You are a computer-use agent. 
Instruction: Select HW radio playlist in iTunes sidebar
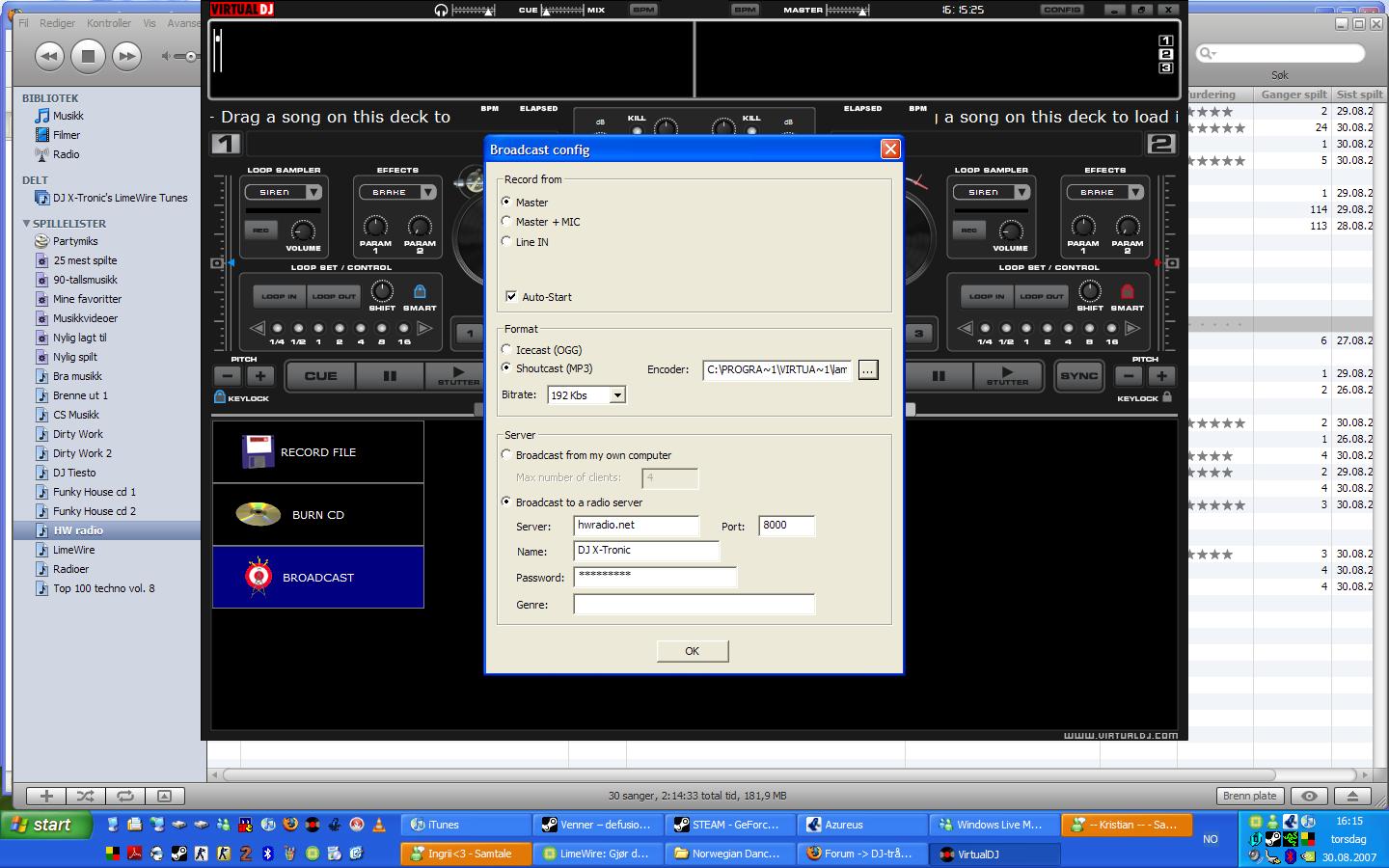pos(107,530)
